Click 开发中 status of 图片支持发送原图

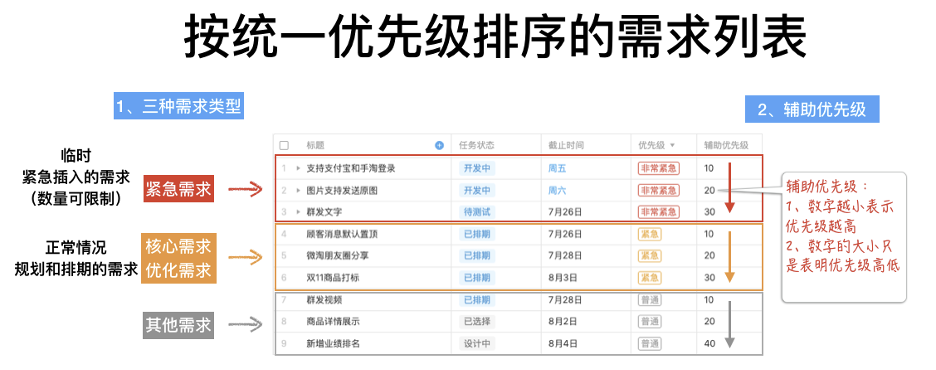[477, 190]
